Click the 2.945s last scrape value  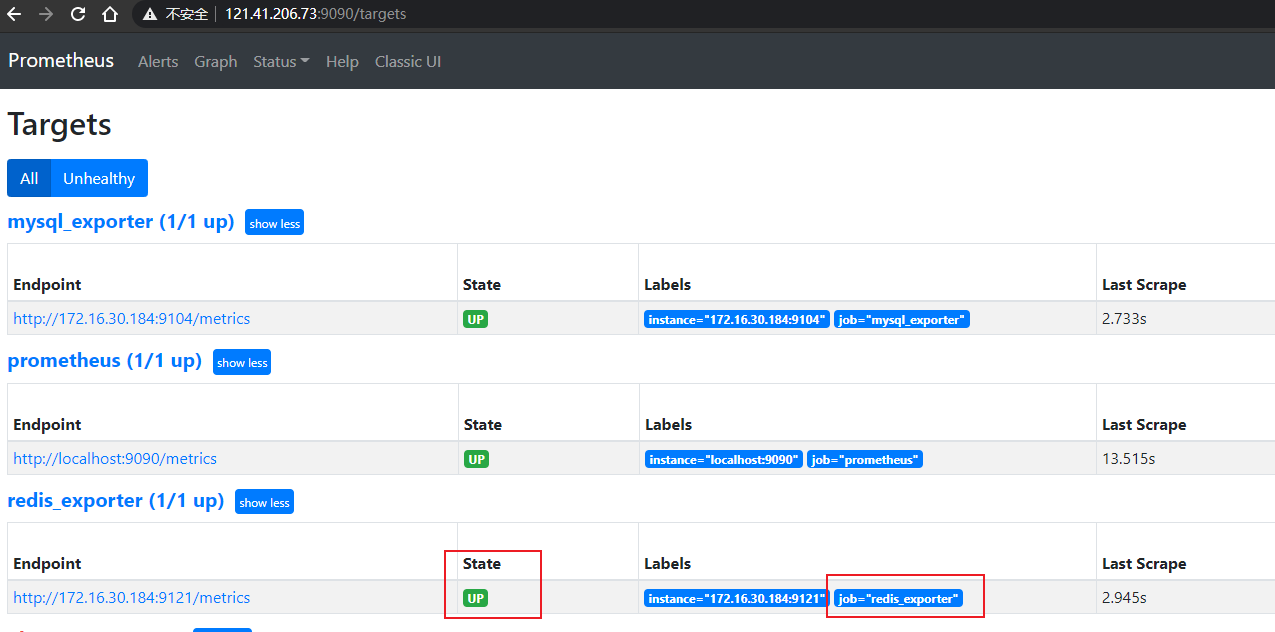(x=1124, y=598)
